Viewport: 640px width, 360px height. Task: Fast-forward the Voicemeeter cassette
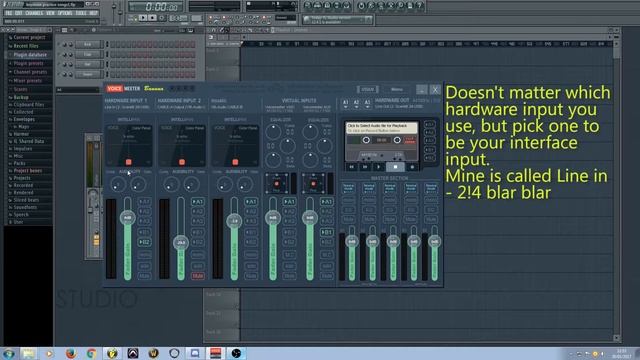click(365, 167)
